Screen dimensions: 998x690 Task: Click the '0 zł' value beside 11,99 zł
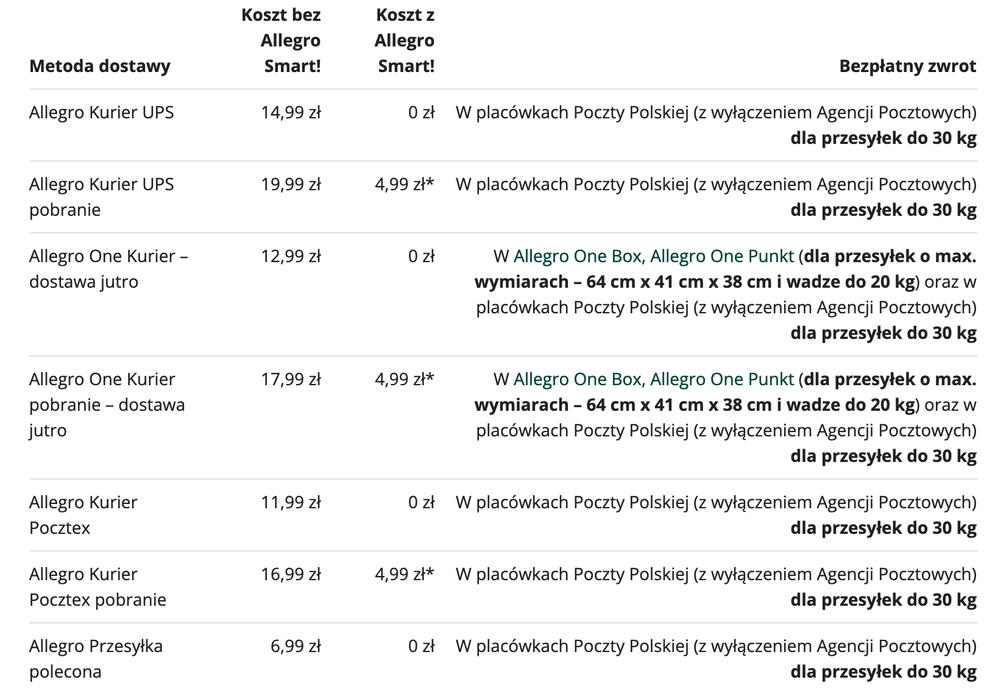(421, 503)
